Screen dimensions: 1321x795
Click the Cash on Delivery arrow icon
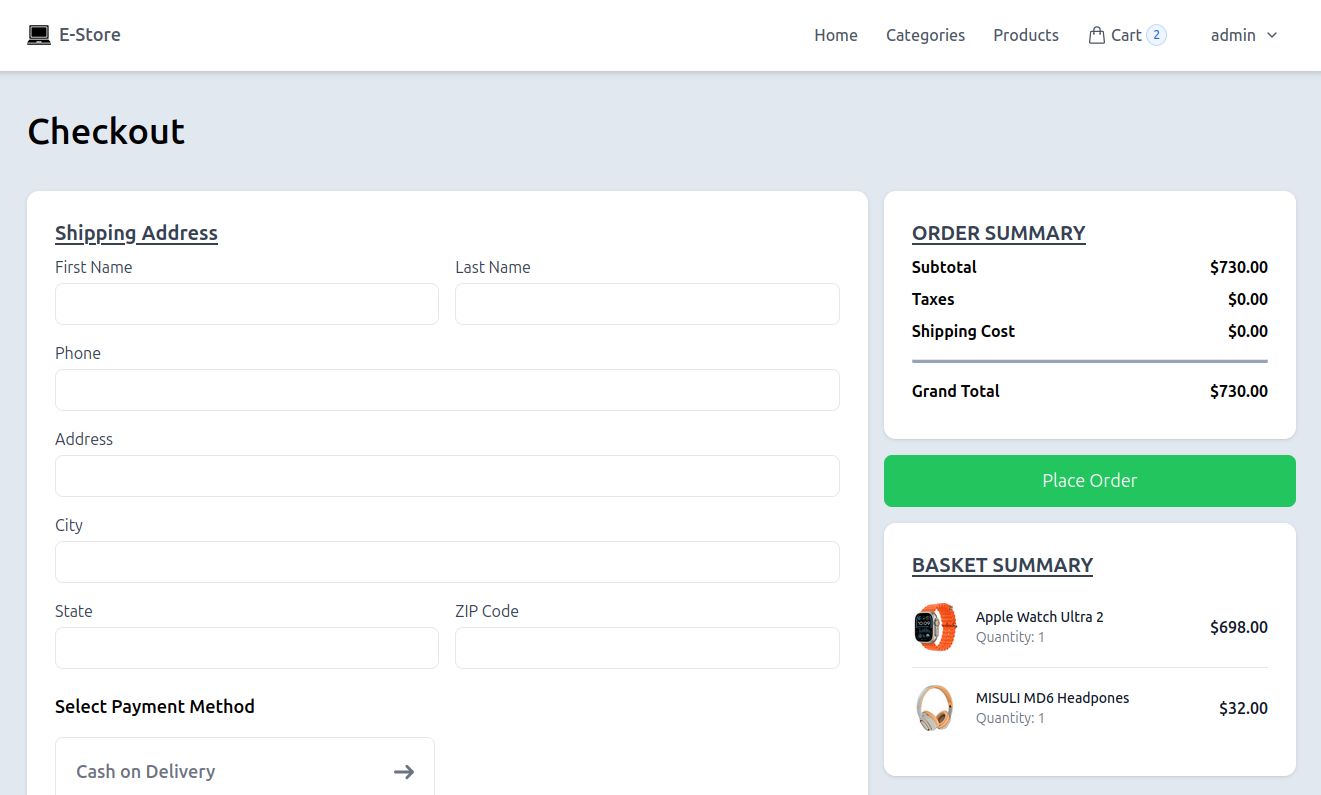[403, 771]
